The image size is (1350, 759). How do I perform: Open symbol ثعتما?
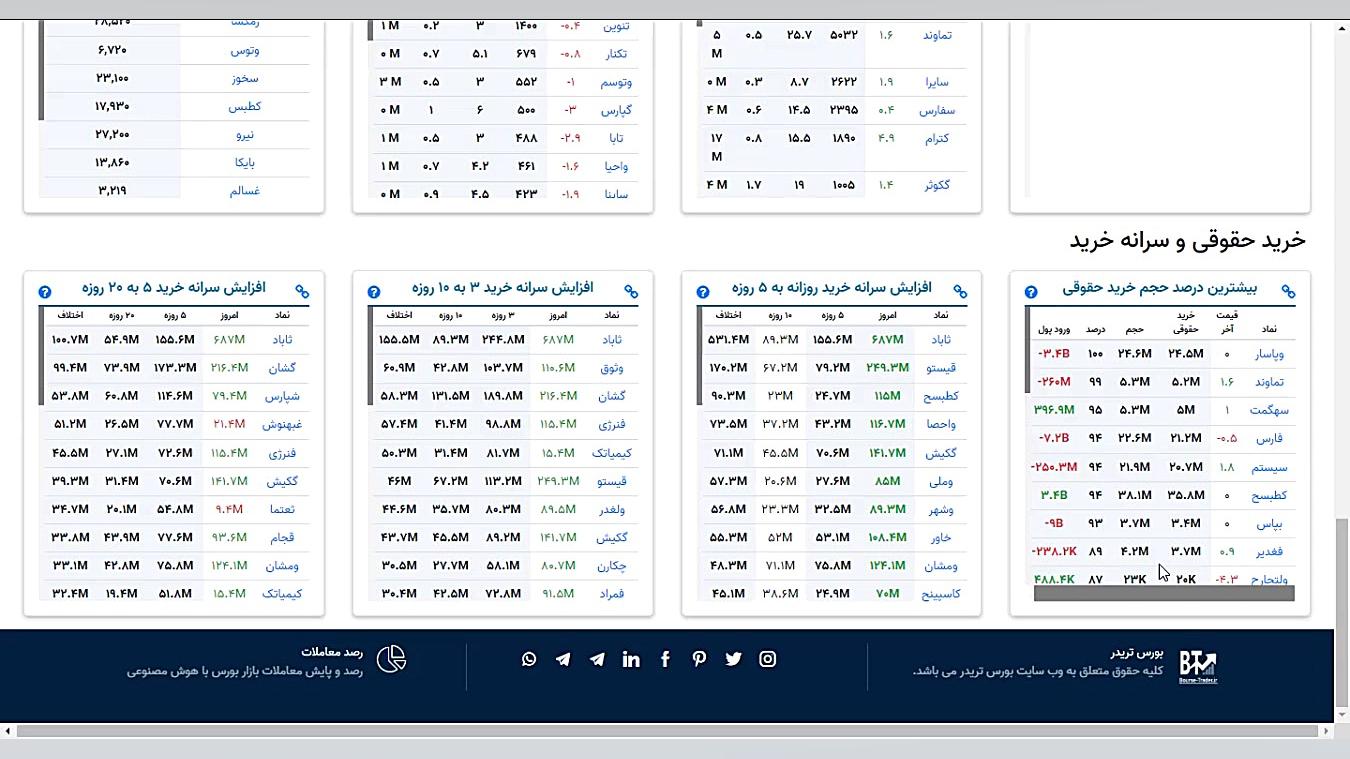(x=283, y=509)
